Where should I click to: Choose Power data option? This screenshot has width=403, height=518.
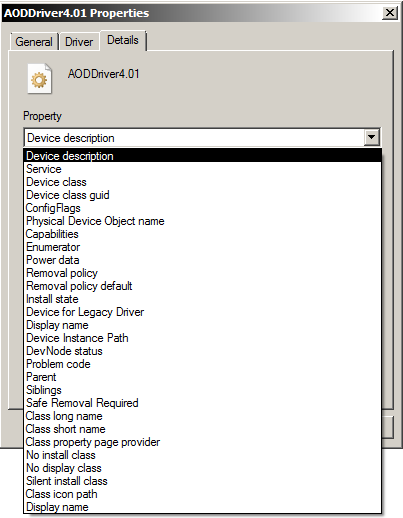coord(203,260)
